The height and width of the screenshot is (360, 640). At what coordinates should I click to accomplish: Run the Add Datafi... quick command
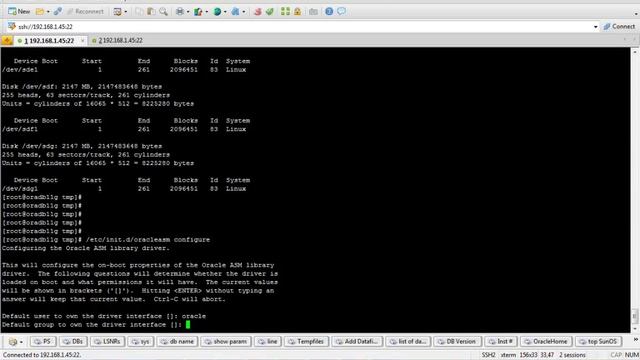[x=357, y=341]
